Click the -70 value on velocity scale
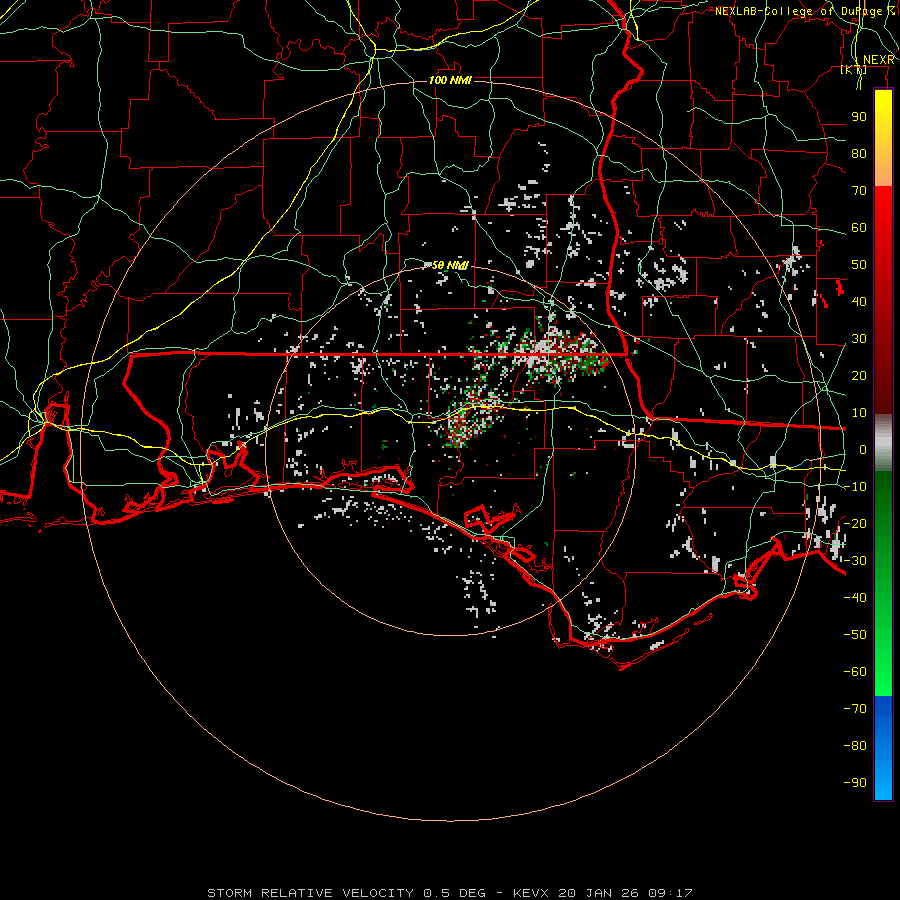Screen dimensions: 900x900 855,708
